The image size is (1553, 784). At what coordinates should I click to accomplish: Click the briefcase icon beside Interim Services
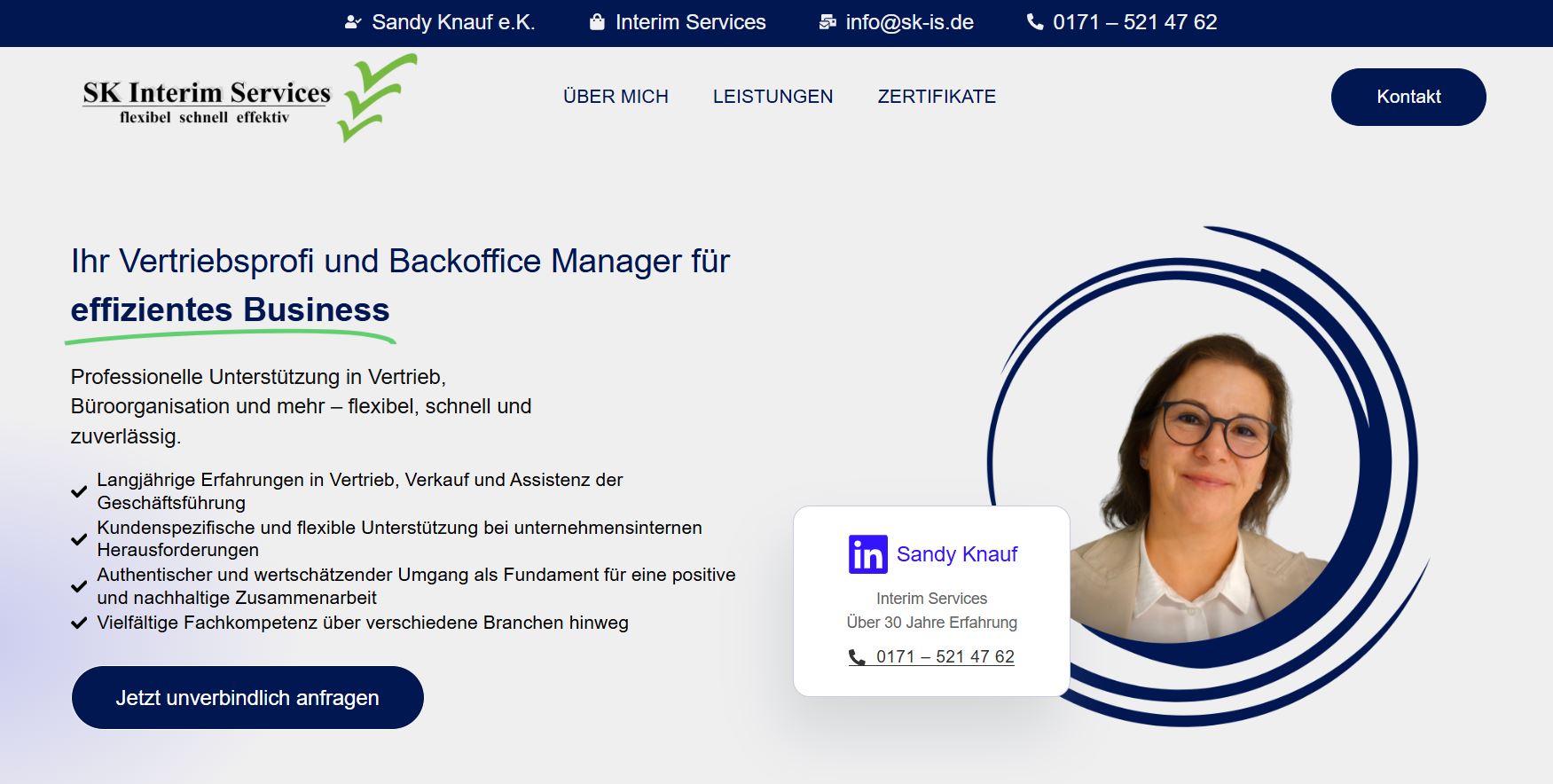pos(597,22)
